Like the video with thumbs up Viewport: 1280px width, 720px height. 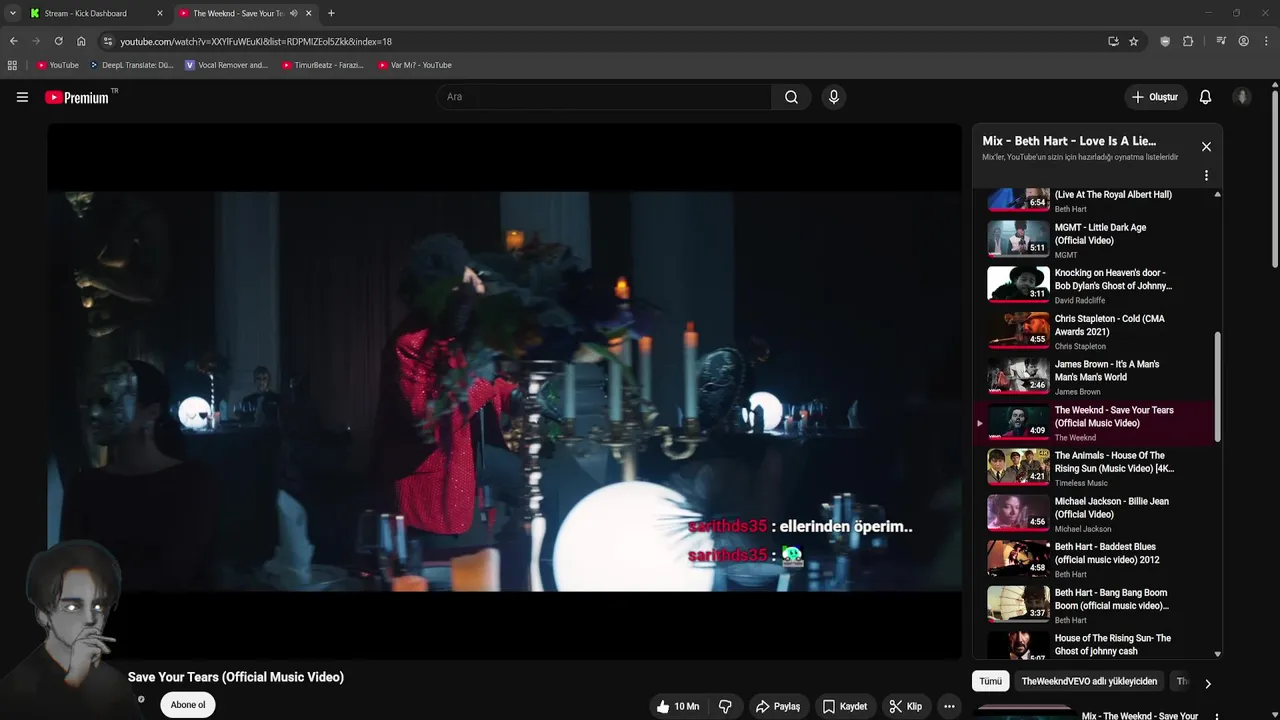[677, 706]
